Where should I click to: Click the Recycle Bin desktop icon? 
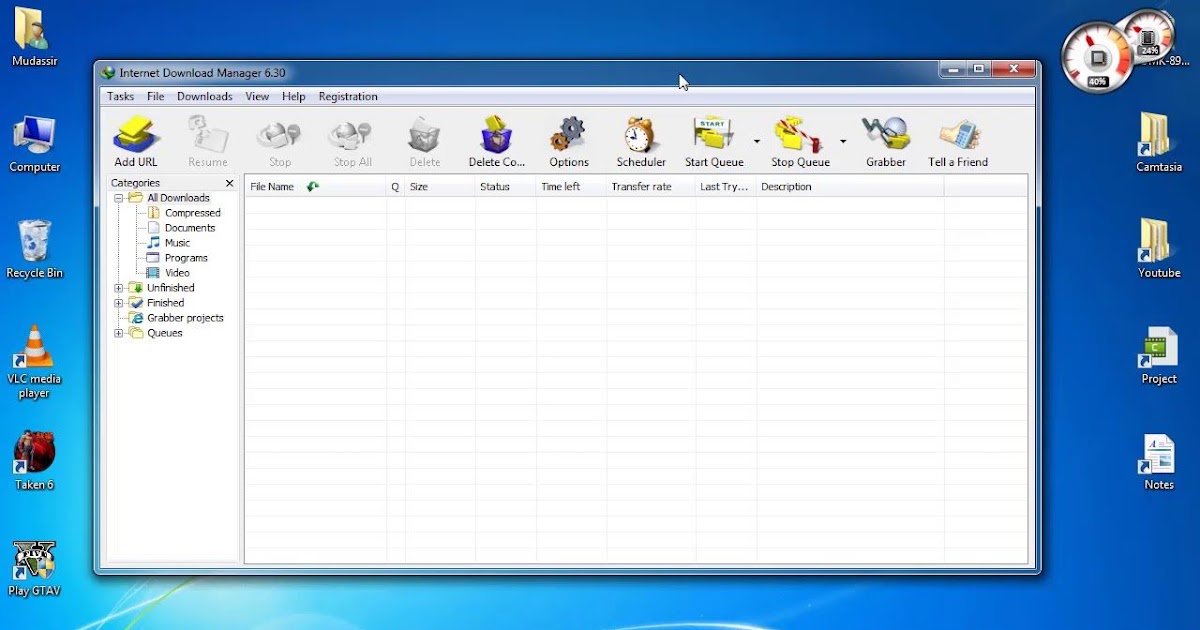(x=34, y=250)
